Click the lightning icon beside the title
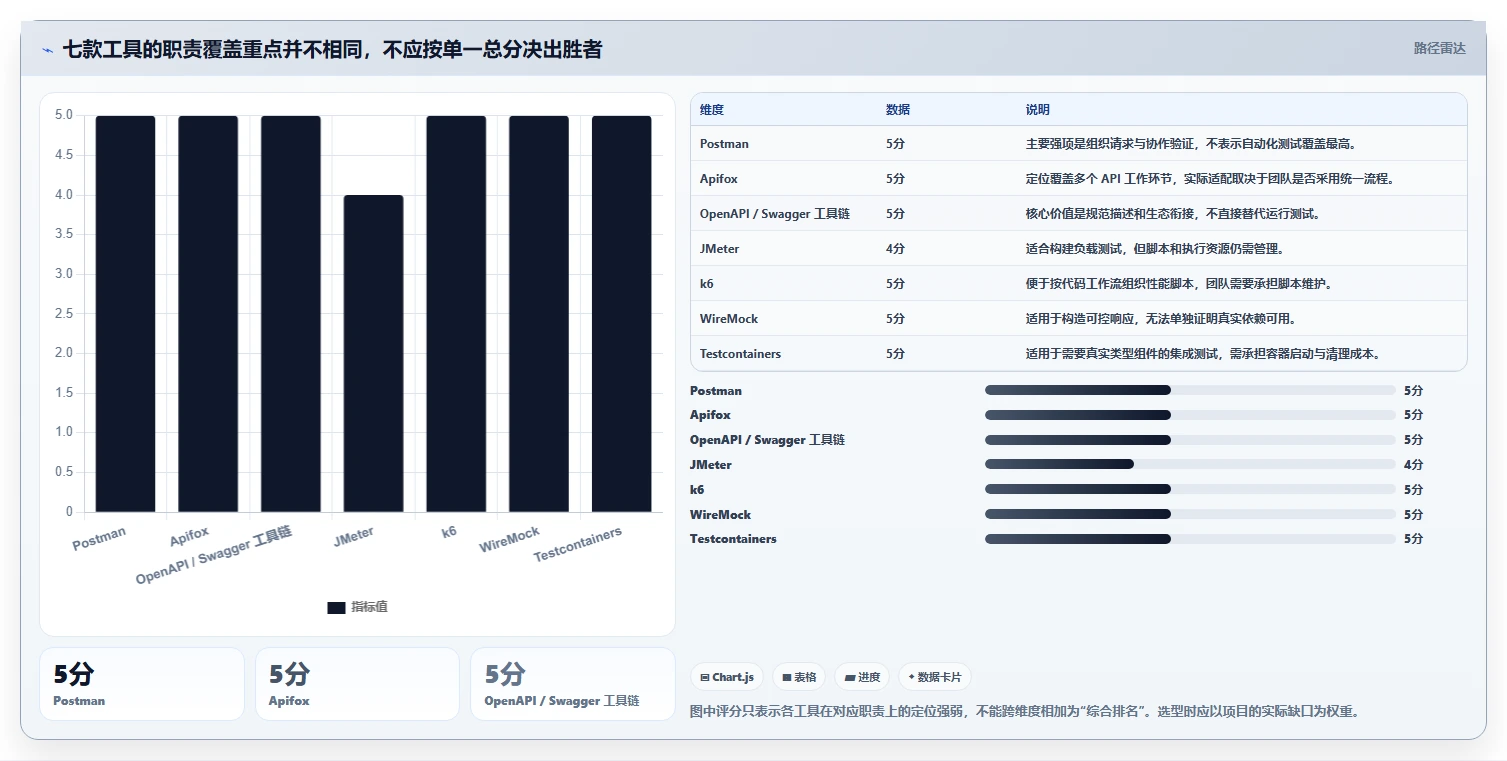Screen dimensions: 1507x761 (x=48, y=50)
